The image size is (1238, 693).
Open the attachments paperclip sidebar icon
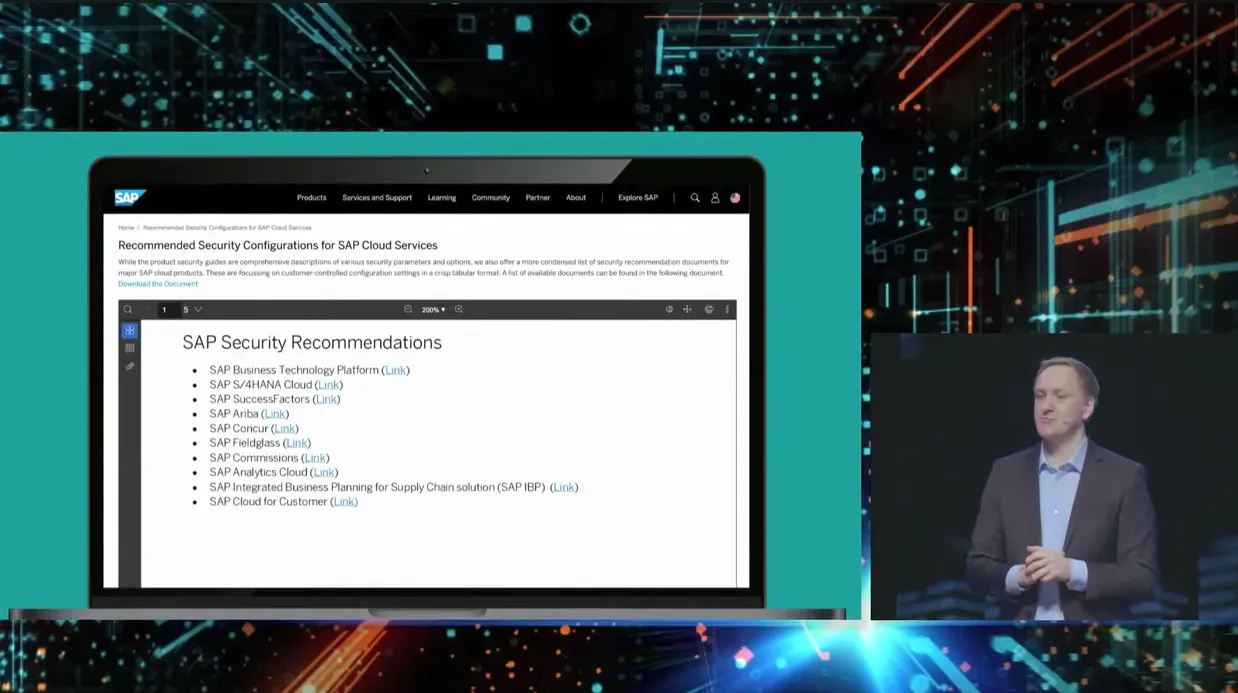pos(130,367)
